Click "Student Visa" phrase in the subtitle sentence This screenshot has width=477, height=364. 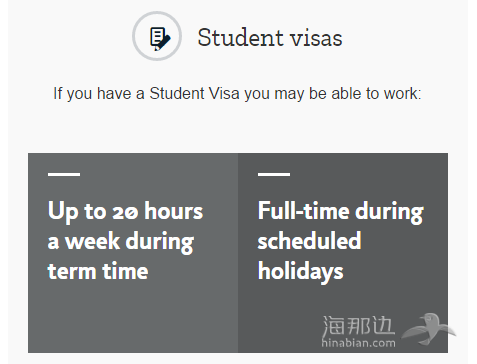click(194, 93)
